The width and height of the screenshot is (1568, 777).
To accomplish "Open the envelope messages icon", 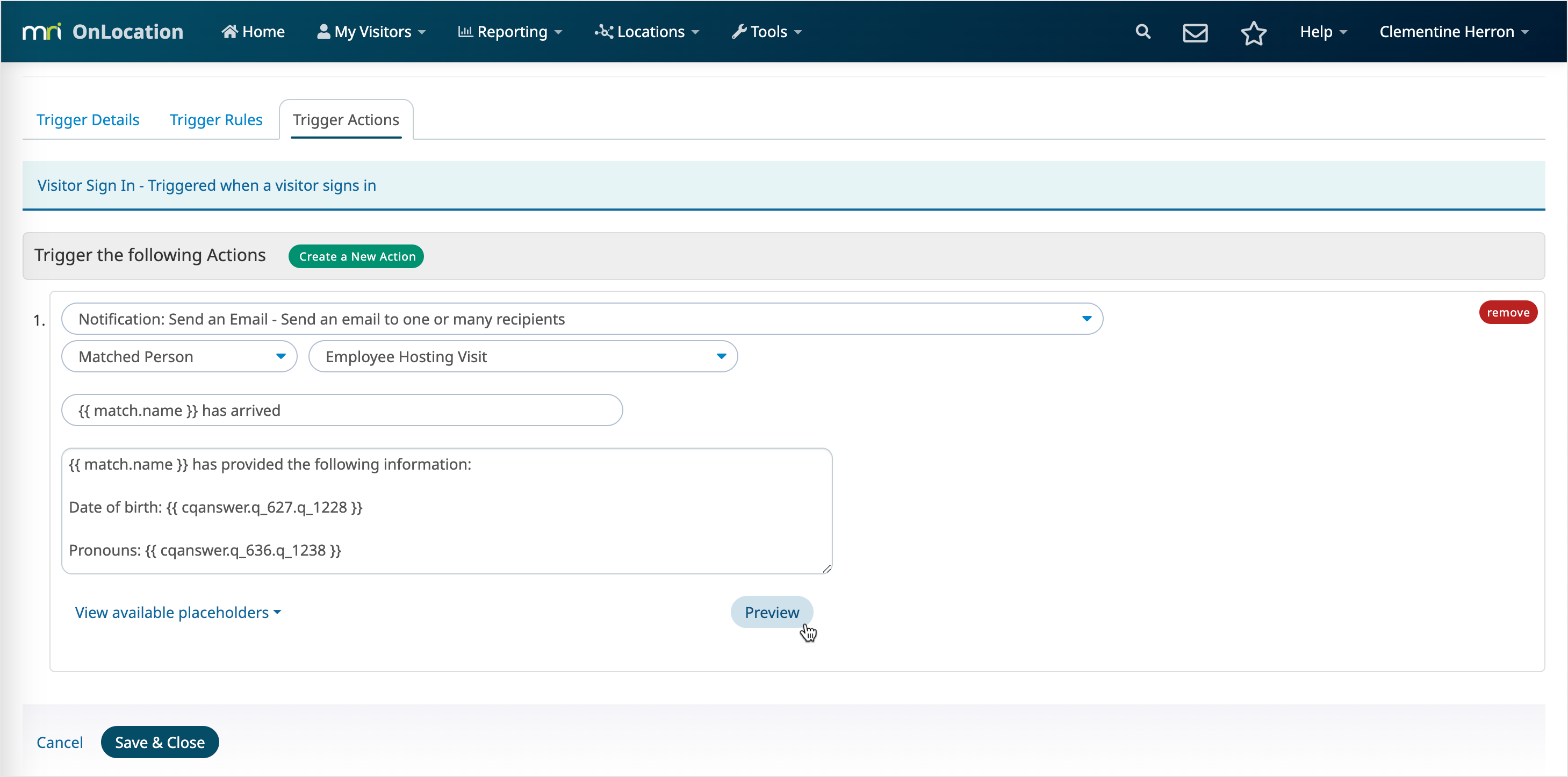I will pyautogui.click(x=1195, y=32).
